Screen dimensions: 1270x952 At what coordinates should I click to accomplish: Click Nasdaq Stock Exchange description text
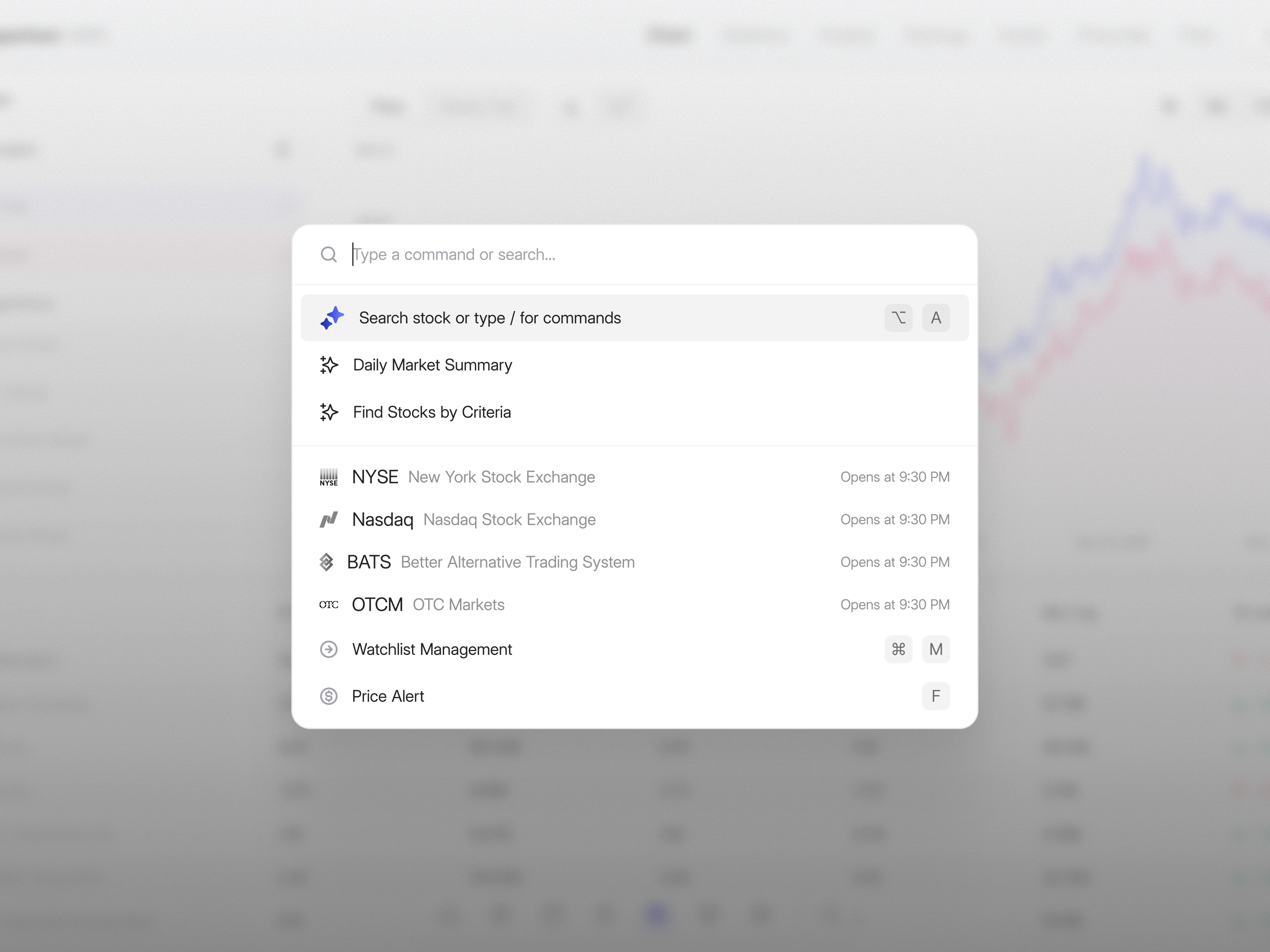coord(510,519)
